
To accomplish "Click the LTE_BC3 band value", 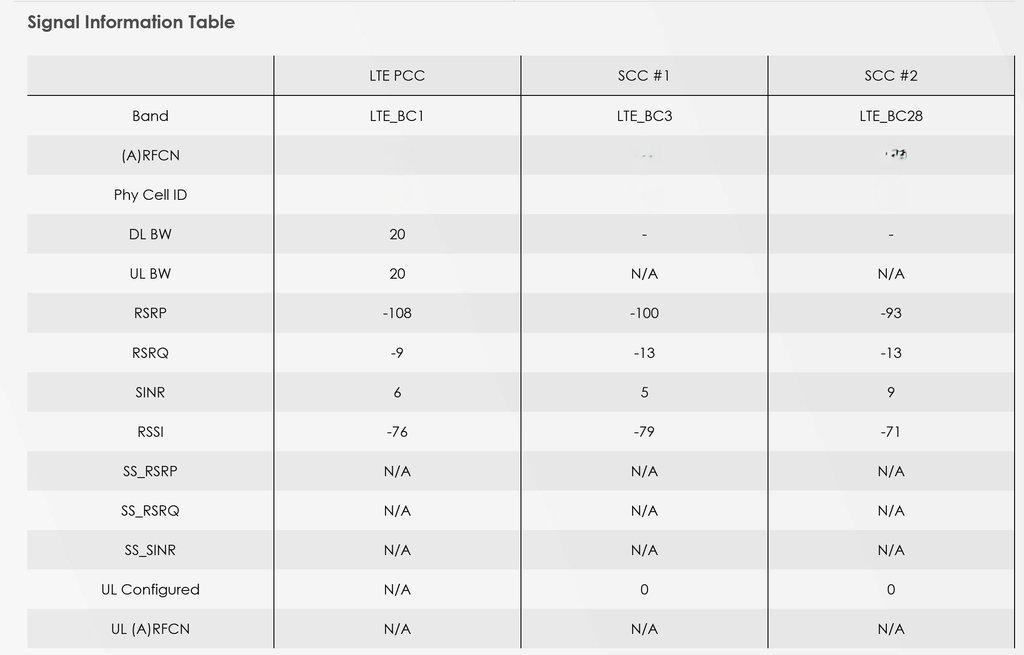I will click(644, 116).
